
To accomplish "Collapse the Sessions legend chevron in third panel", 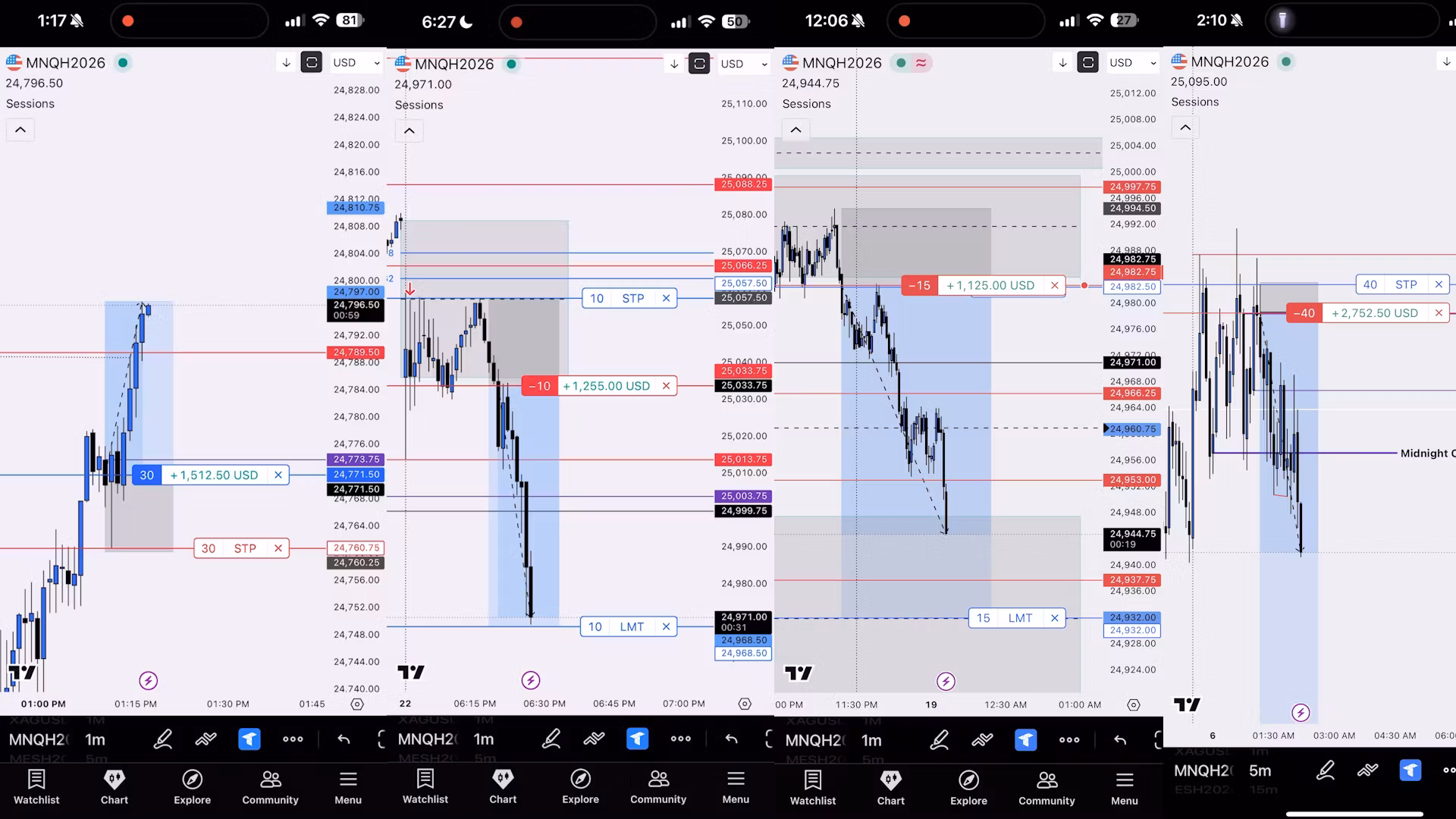I will point(795,130).
